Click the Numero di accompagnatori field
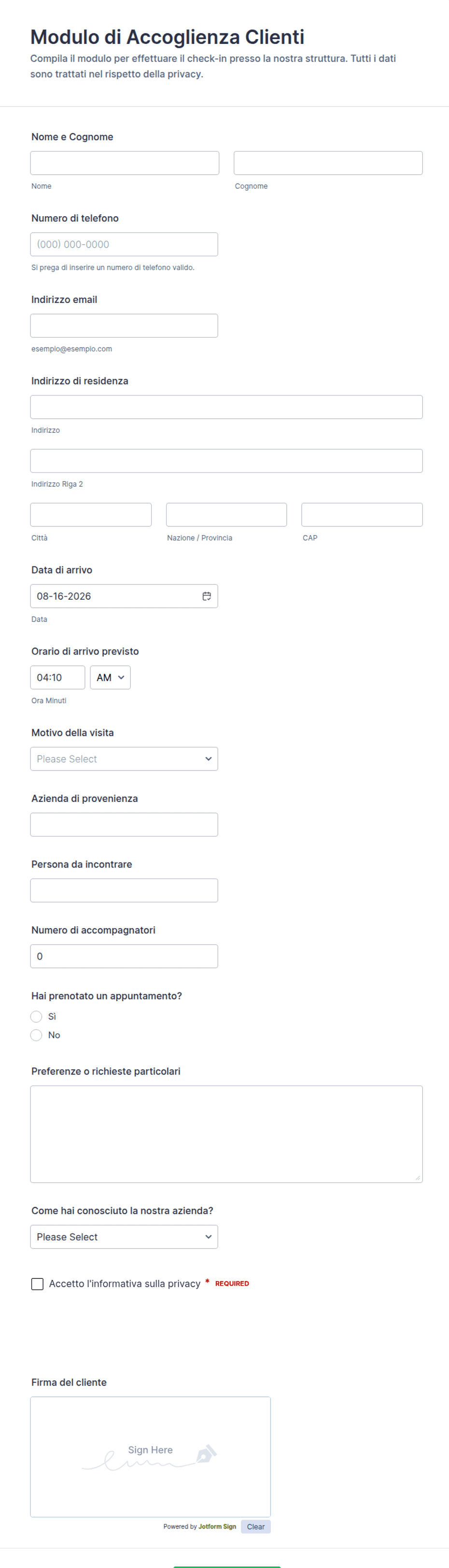449x1568 pixels. (x=124, y=956)
